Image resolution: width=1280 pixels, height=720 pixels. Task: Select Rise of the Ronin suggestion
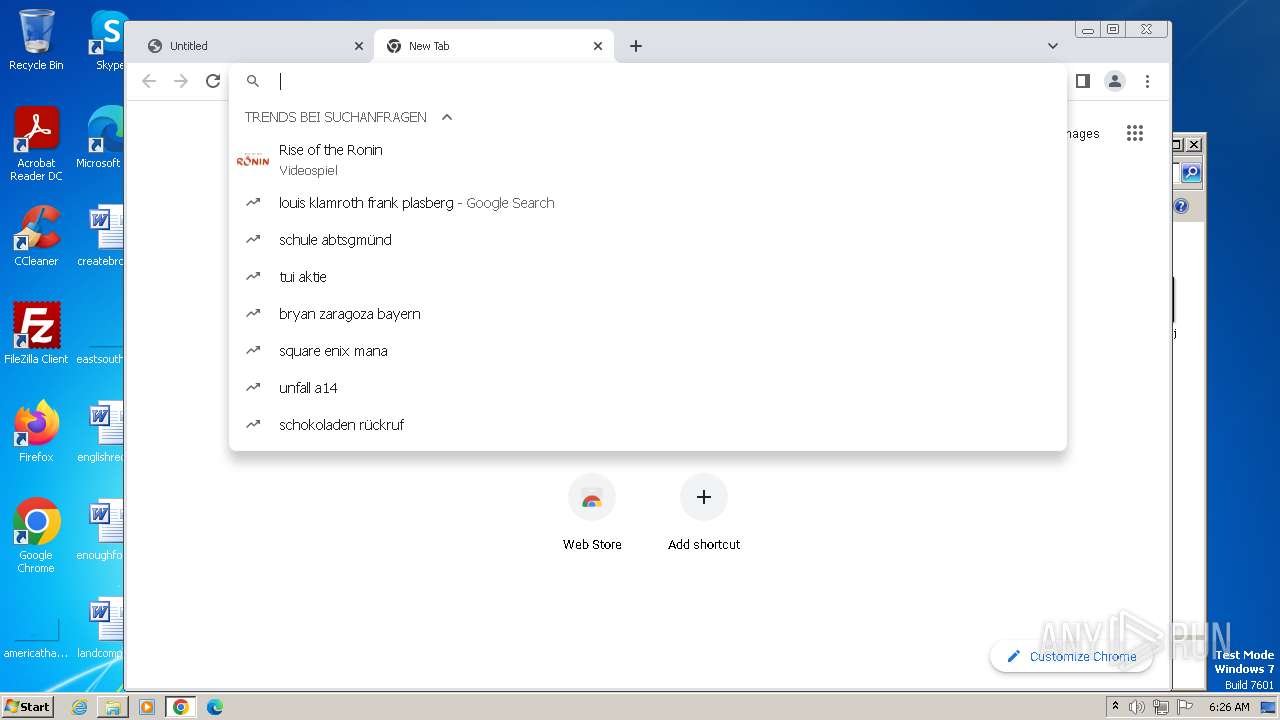648,159
